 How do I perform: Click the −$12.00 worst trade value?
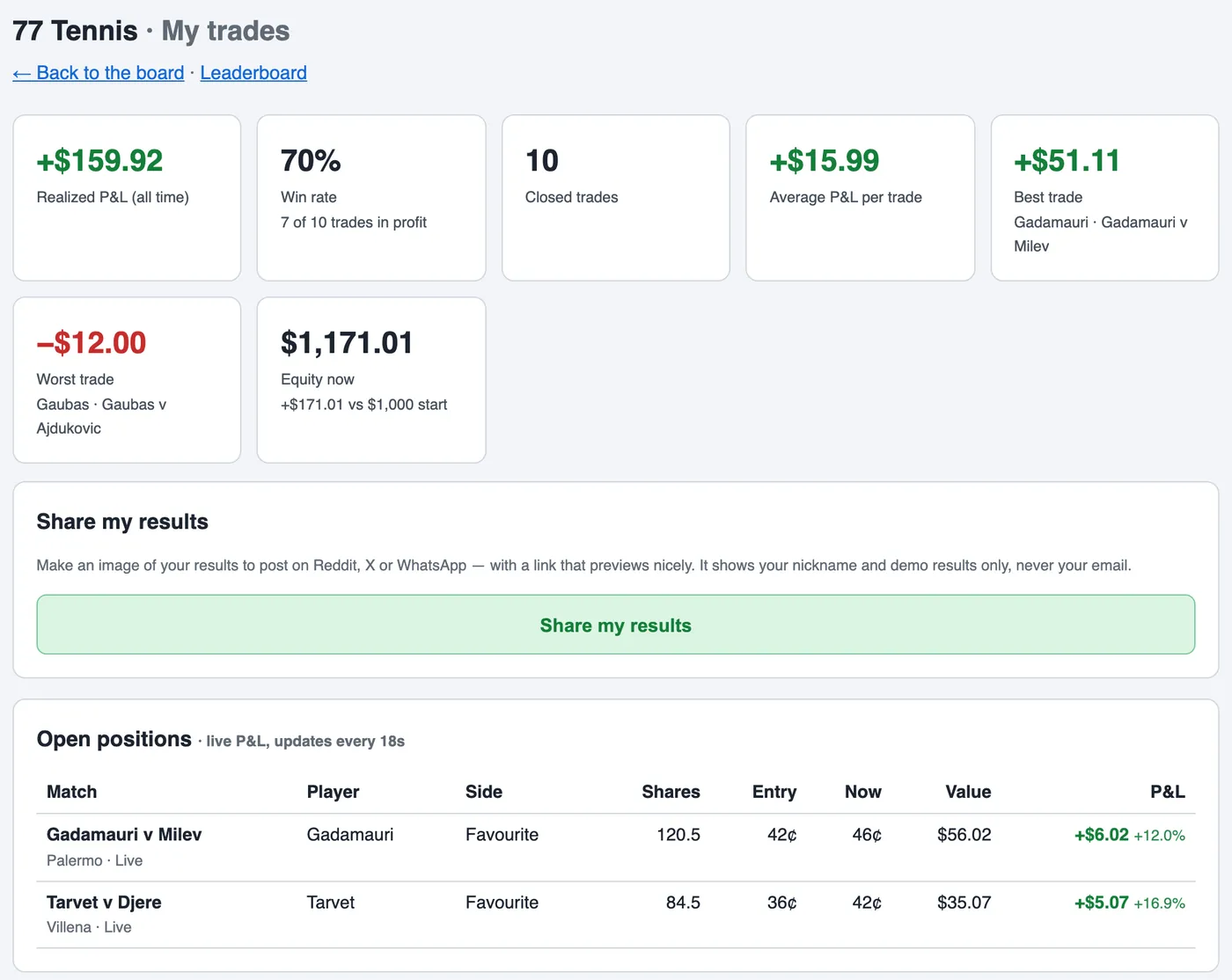pos(92,343)
